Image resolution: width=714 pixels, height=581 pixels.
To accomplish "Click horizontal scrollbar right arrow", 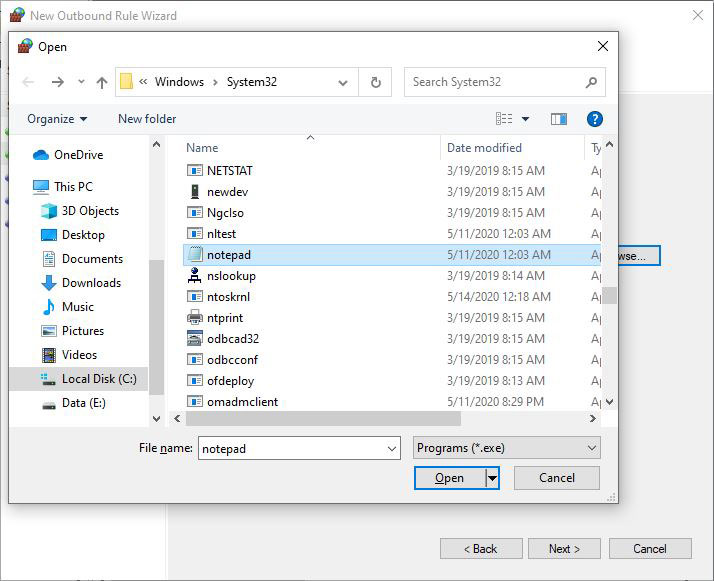I will tap(593, 418).
